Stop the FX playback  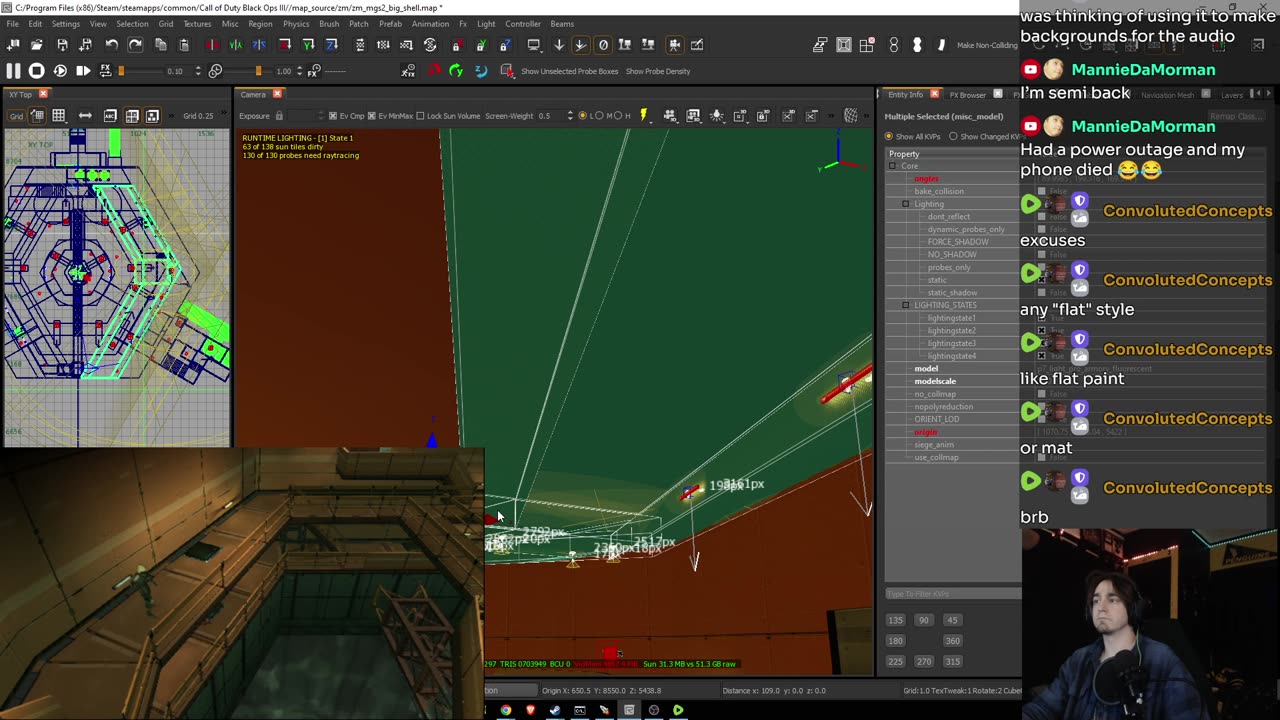coord(36,71)
